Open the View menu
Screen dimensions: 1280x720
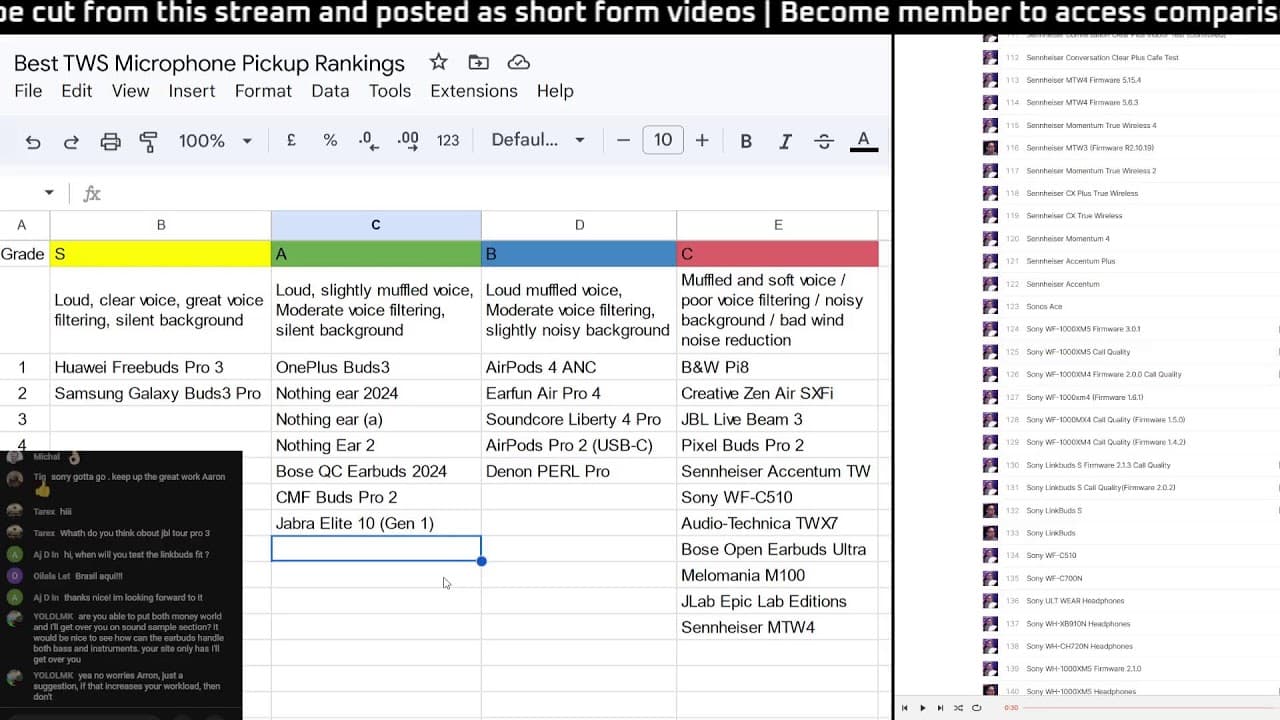pos(130,91)
